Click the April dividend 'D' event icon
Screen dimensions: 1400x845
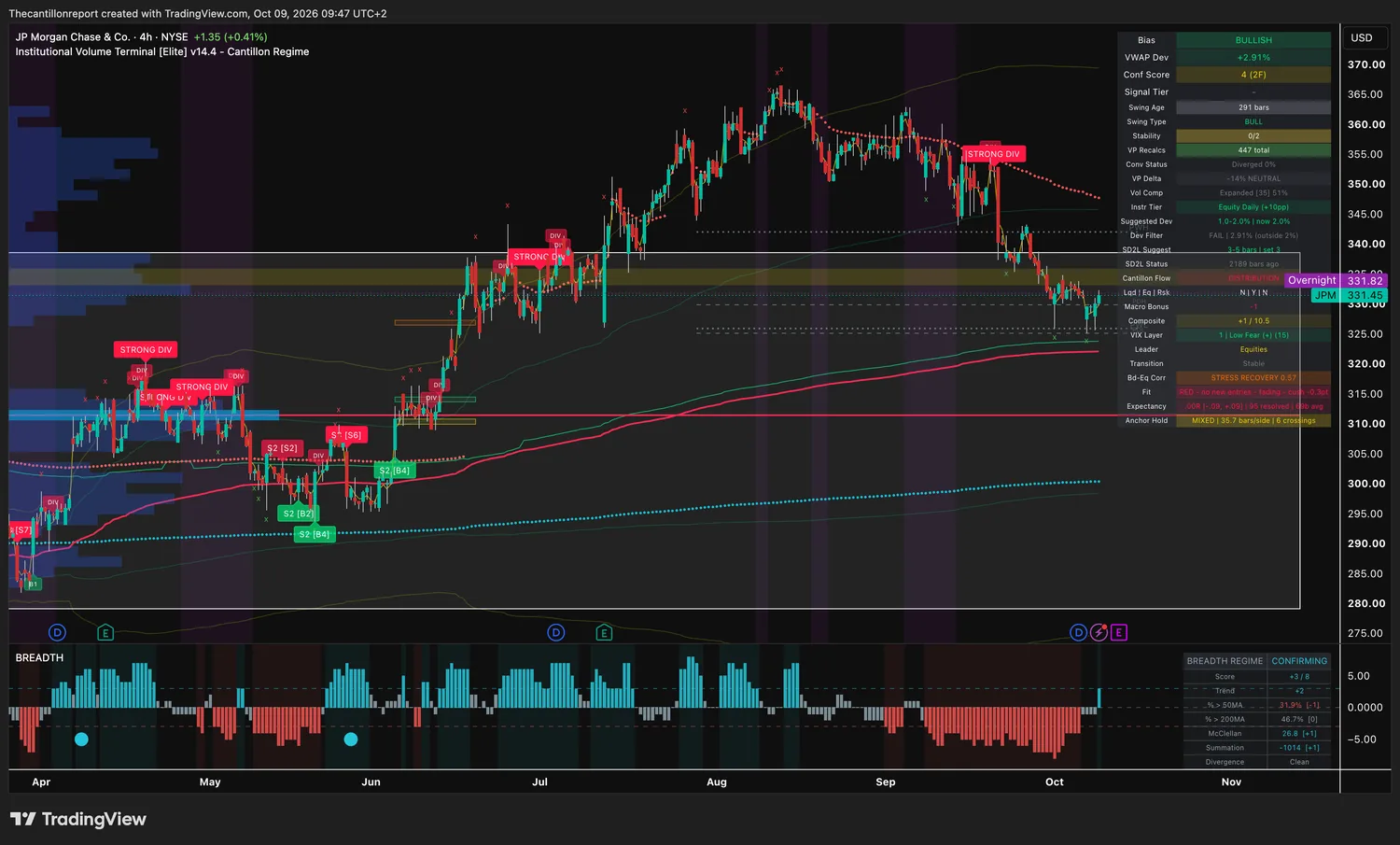coord(57,632)
